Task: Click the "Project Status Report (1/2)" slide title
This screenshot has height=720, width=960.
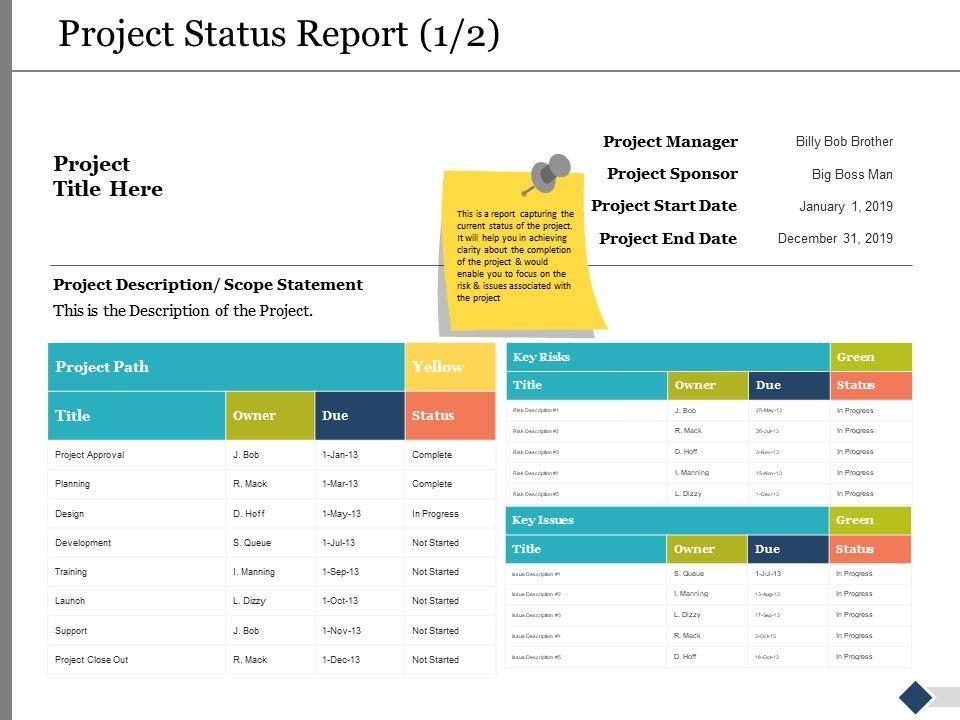Action: pos(279,34)
